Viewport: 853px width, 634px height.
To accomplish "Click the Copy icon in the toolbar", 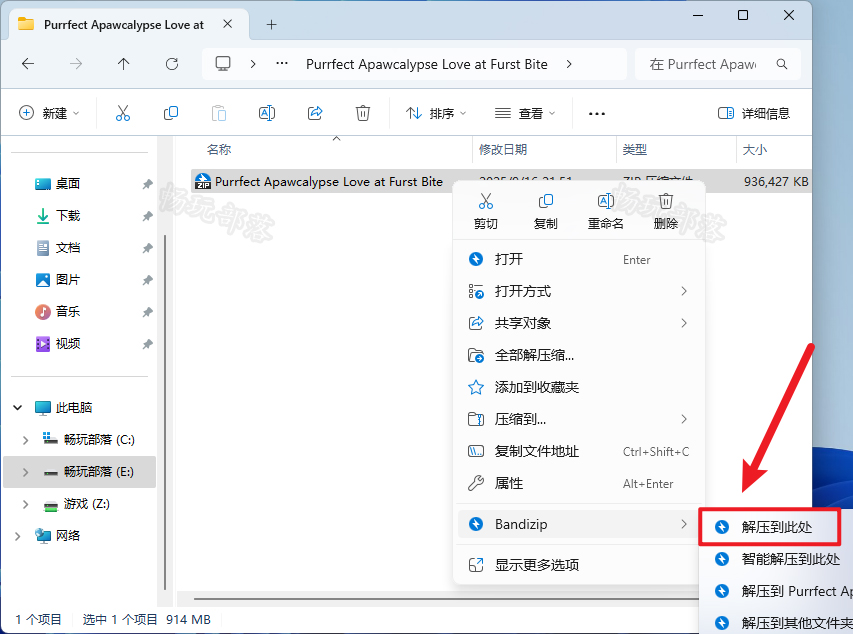I will (x=171, y=113).
